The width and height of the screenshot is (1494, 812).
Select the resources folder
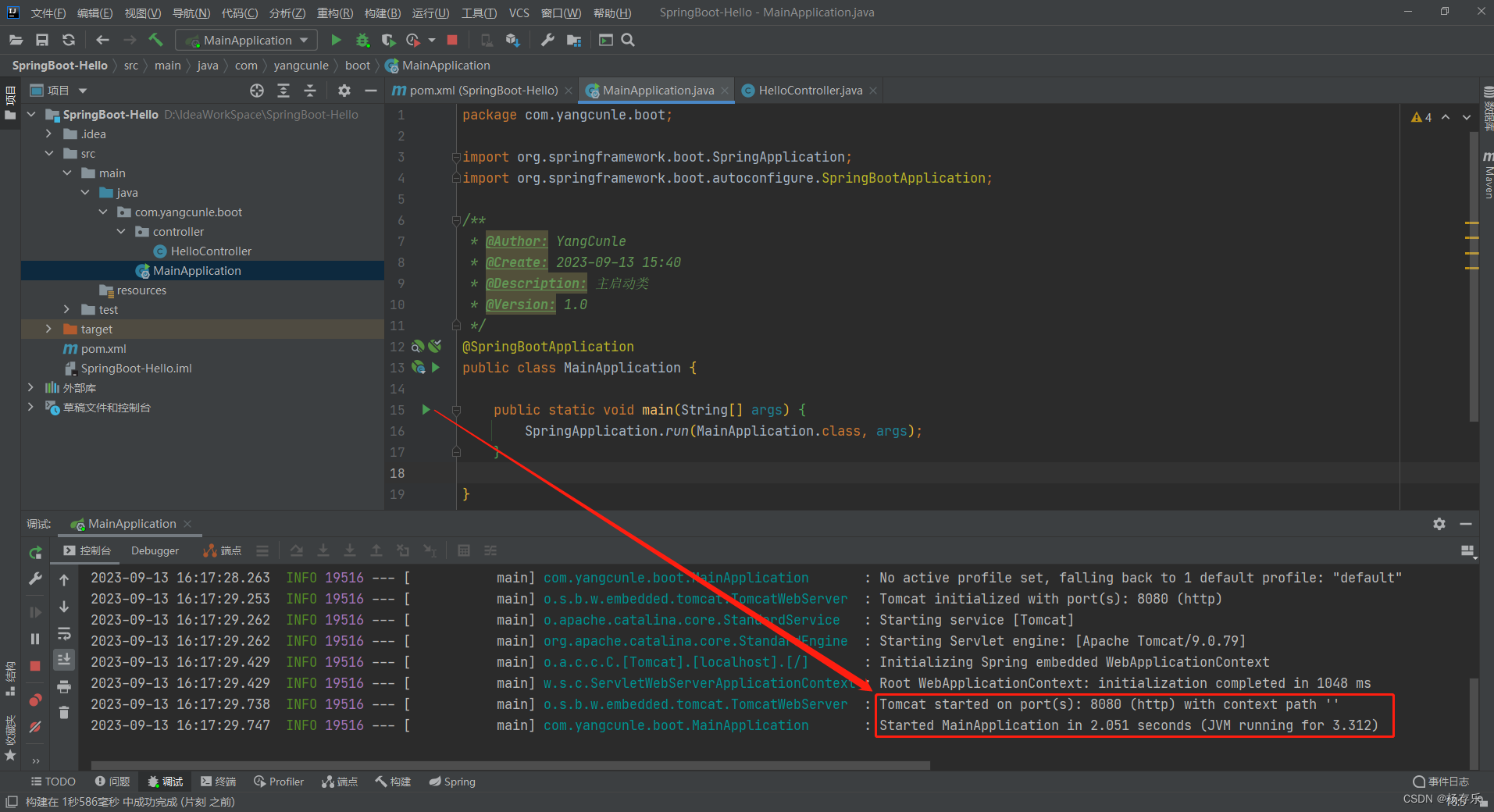point(141,290)
